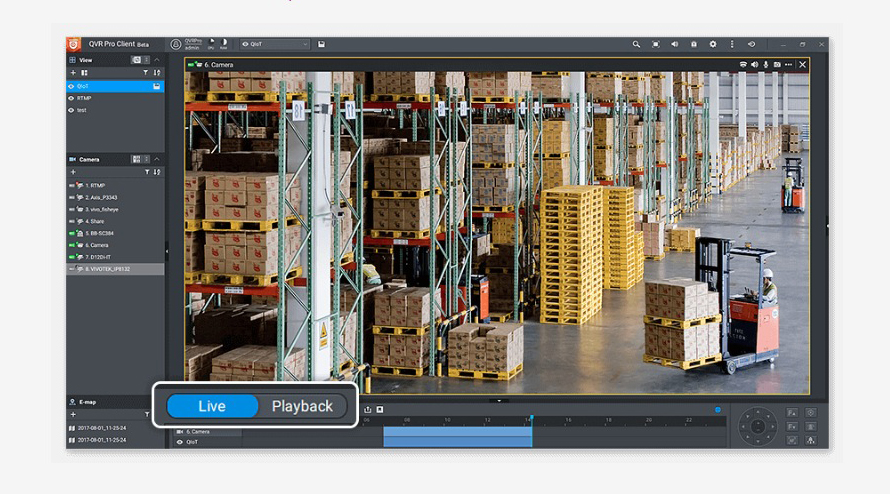Enter fullscreen mode from the top toolbar

[655, 44]
